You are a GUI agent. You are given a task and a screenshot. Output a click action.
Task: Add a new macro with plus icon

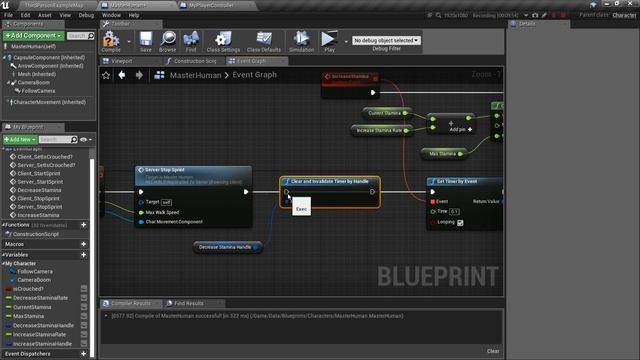[x=84, y=244]
